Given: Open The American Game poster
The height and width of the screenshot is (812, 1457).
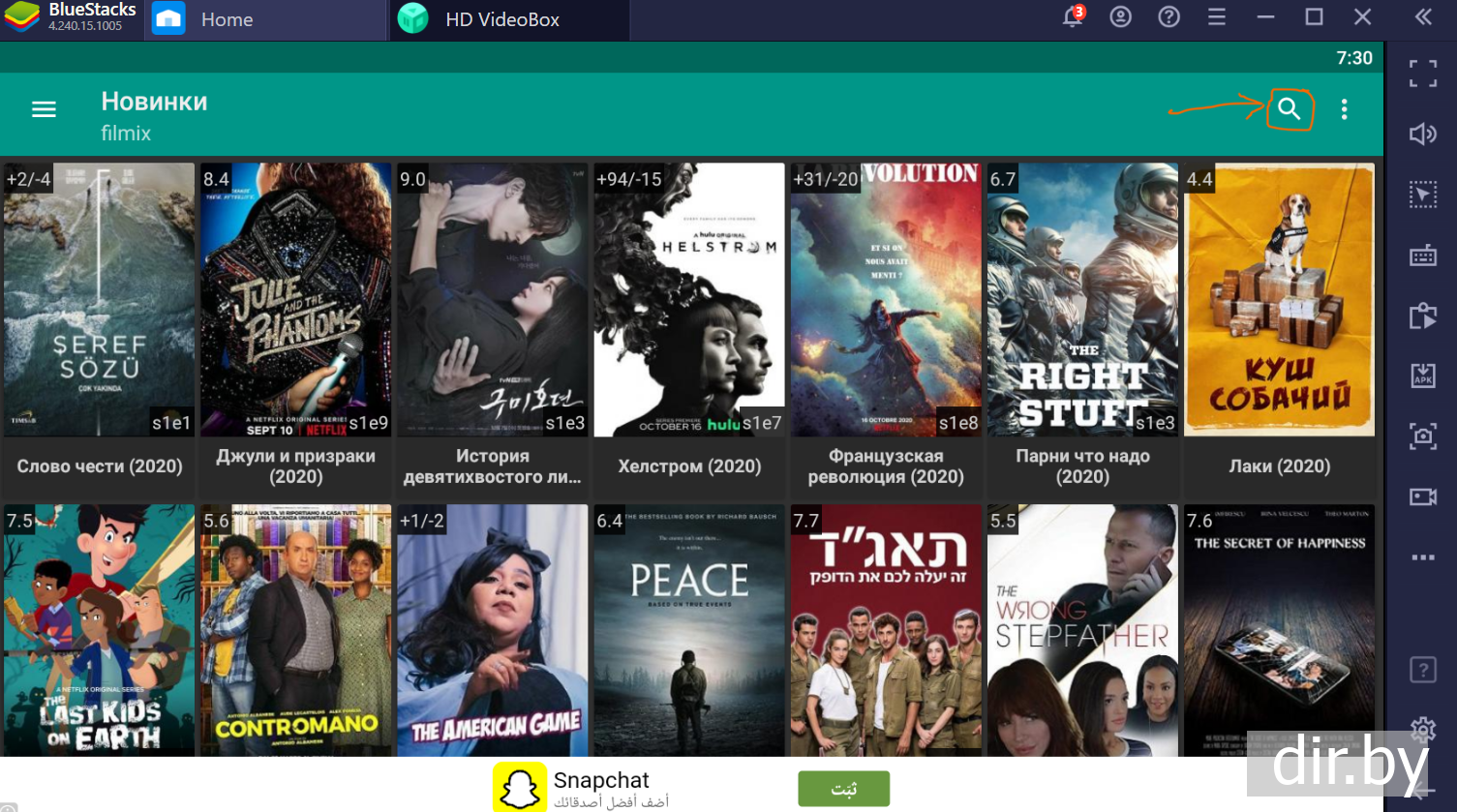Looking at the screenshot, I should (x=493, y=630).
